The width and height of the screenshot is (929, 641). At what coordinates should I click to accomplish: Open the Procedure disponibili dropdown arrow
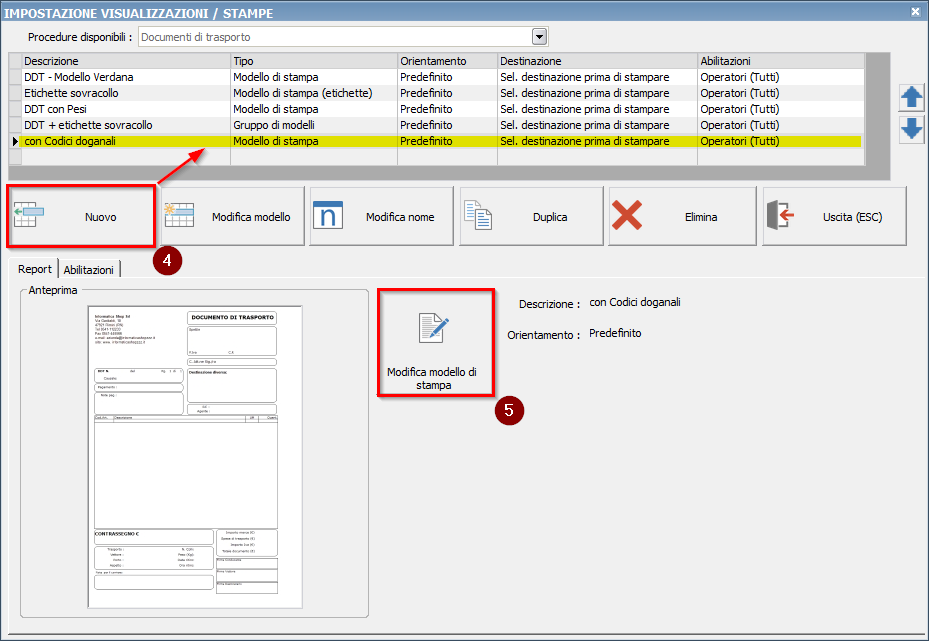pos(540,37)
